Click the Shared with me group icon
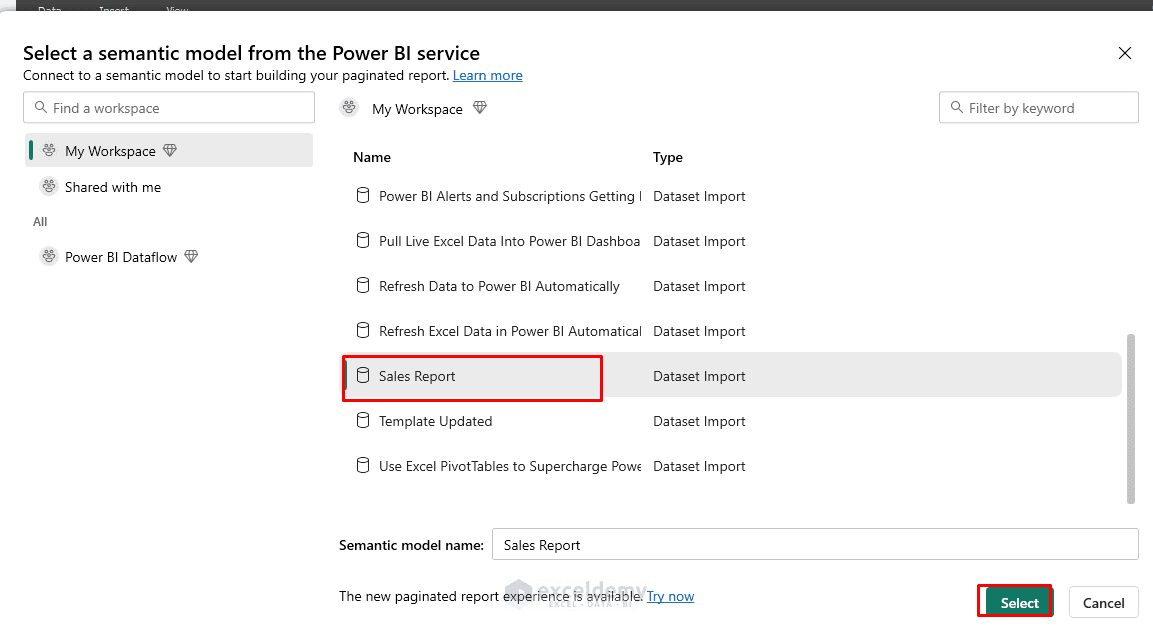Image resolution: width=1153 pixels, height=626 pixels. point(49,186)
